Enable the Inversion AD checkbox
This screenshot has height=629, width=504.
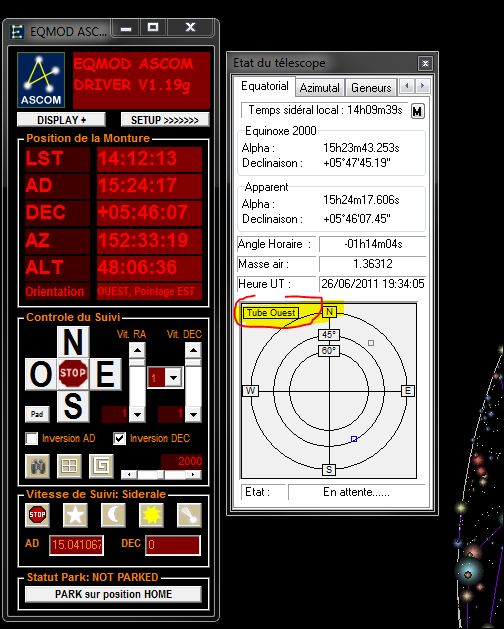pos(32,438)
